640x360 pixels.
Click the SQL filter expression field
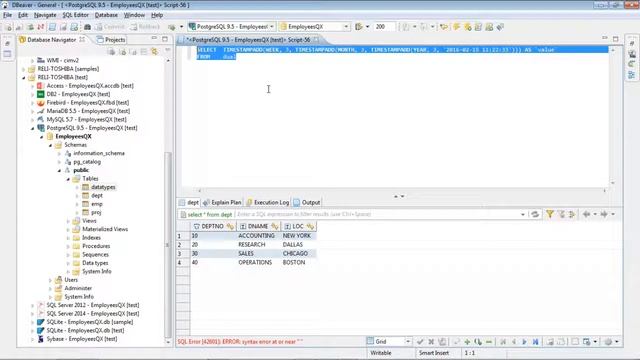point(378,214)
